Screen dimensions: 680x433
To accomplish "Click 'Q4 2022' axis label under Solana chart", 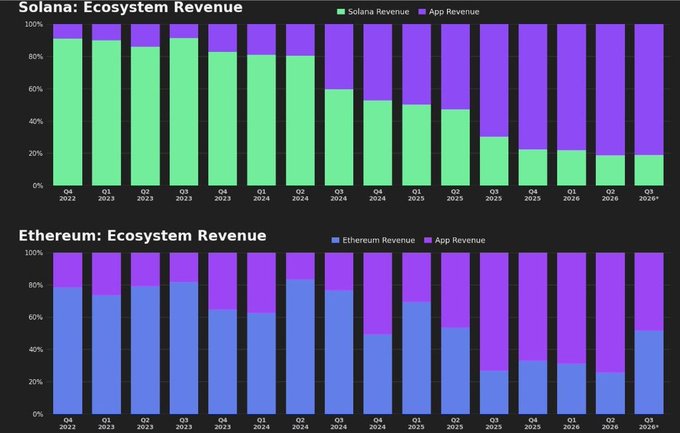I will pos(68,195).
